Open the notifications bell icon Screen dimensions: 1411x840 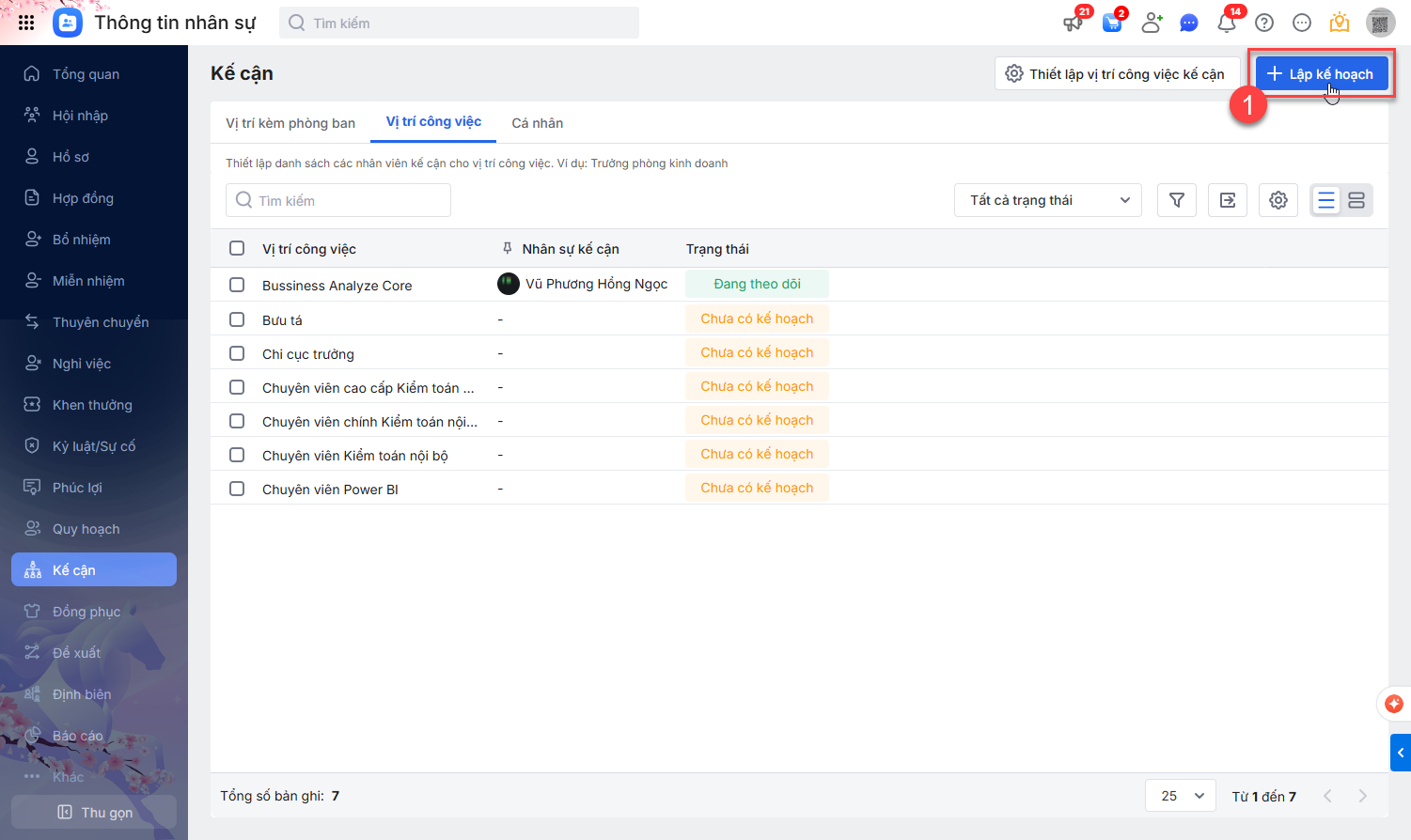[x=1227, y=23]
